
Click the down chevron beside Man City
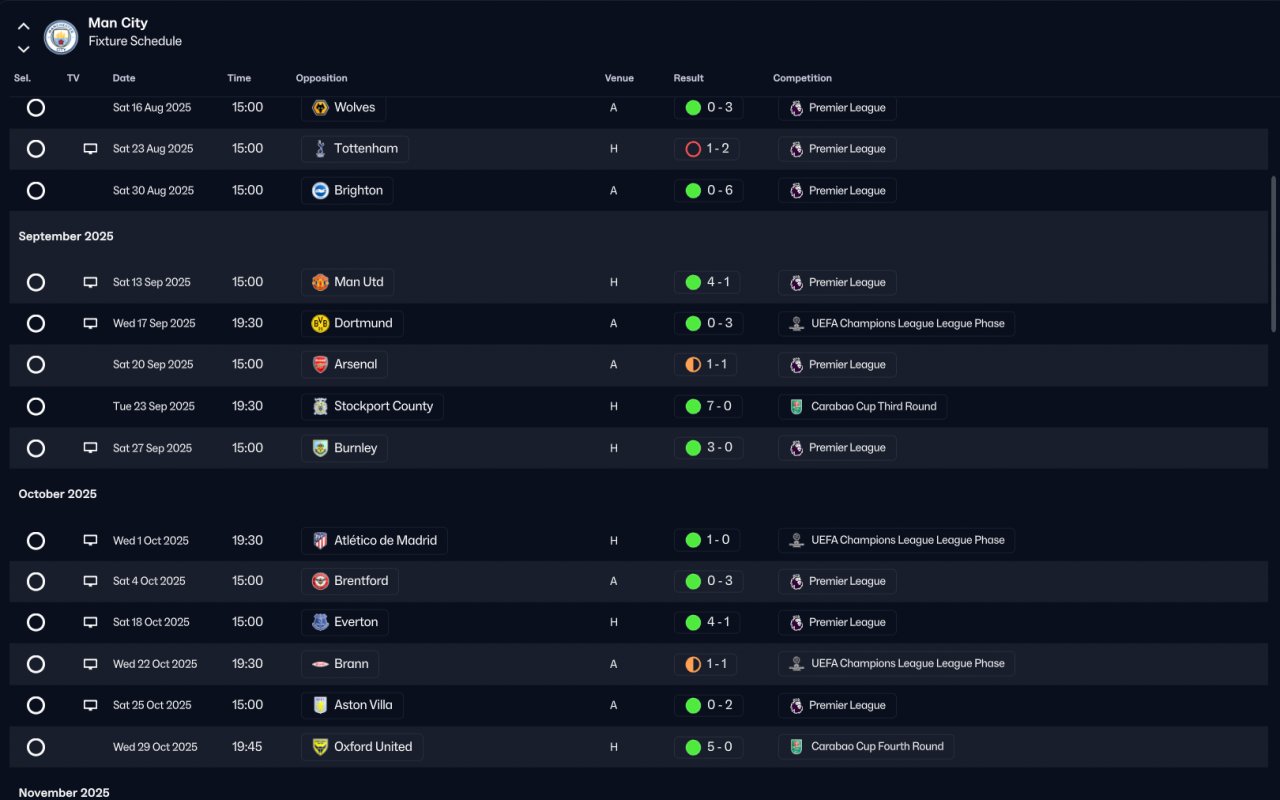24,49
